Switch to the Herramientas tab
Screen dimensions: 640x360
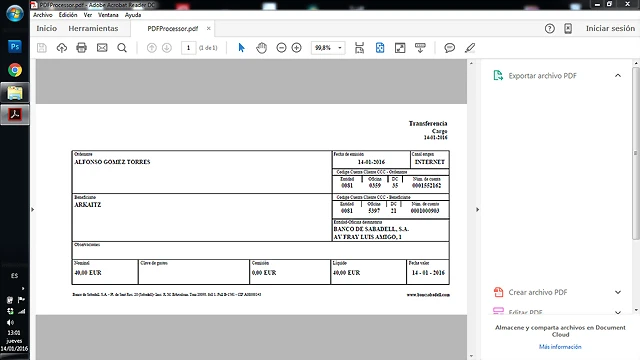(x=93, y=29)
